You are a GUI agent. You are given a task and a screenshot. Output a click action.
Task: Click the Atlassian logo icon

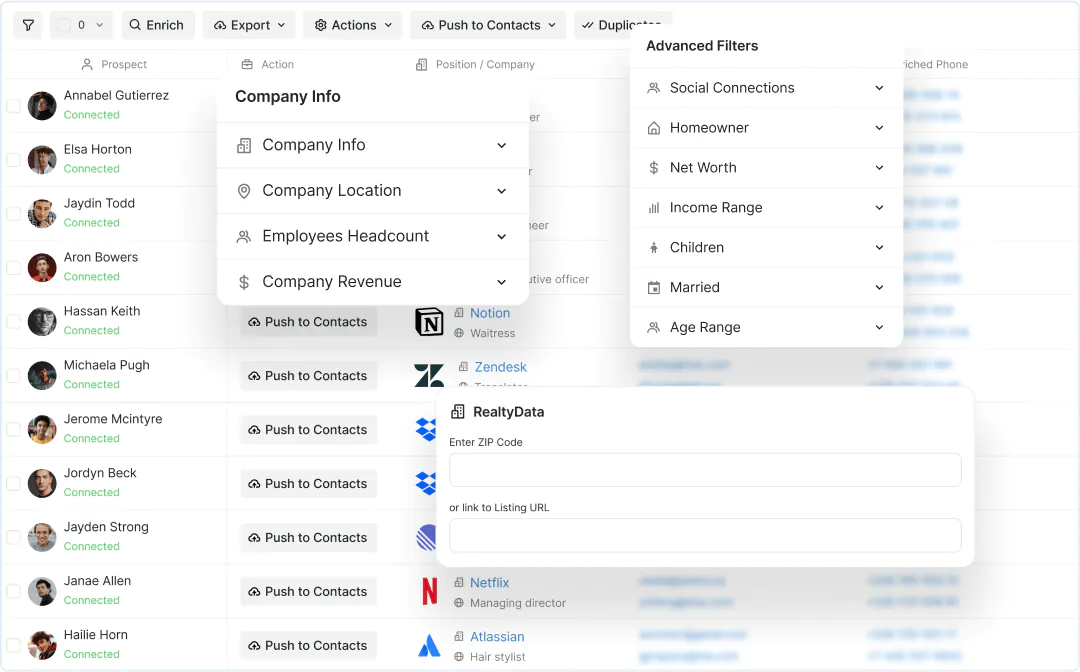tap(429, 646)
